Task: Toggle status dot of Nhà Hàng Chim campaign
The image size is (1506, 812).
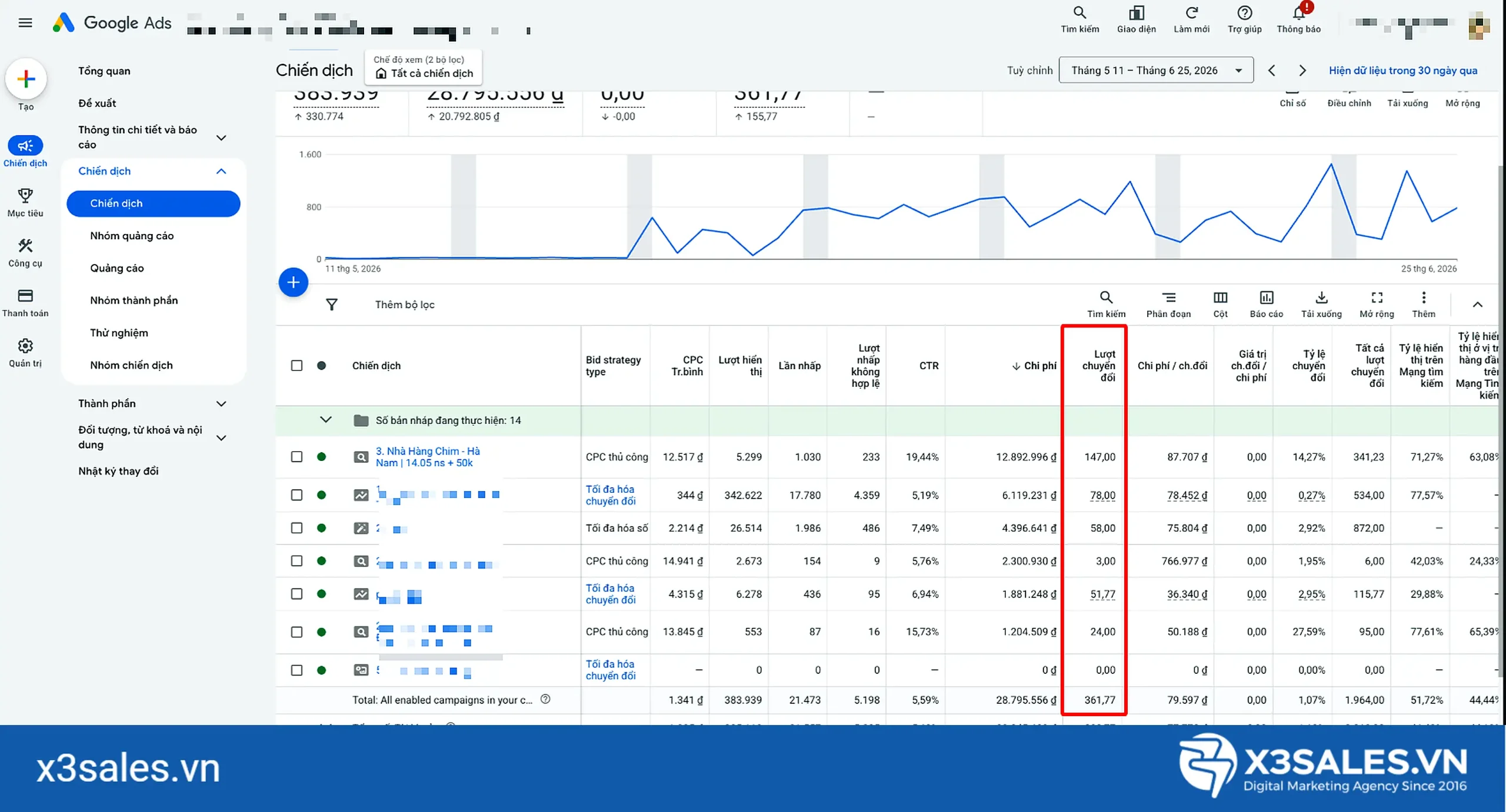Action: tap(321, 456)
